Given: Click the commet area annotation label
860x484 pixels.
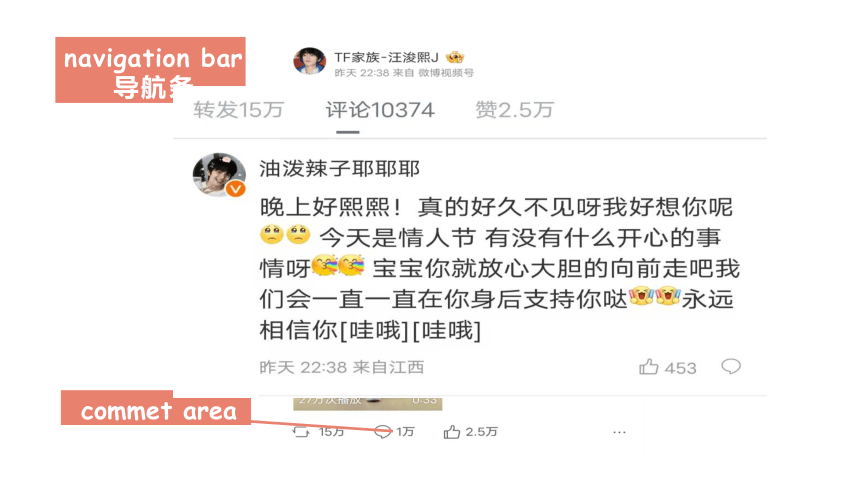Looking at the screenshot, I should [156, 408].
